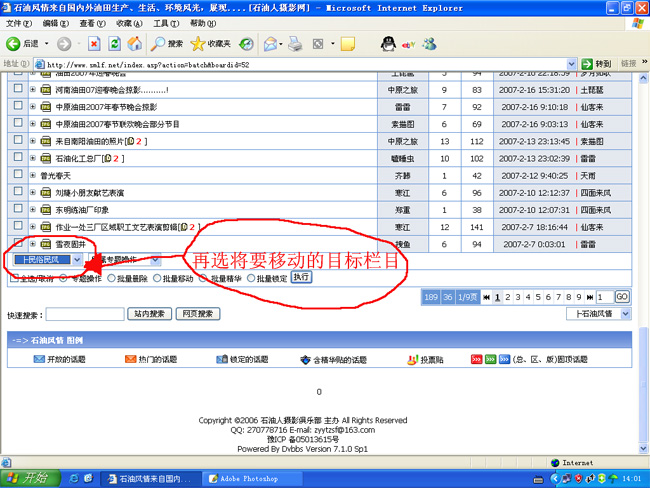This screenshot has height=488, width=650.
Task: Click the IE quick launch icon in taskbar
Action: (74, 478)
